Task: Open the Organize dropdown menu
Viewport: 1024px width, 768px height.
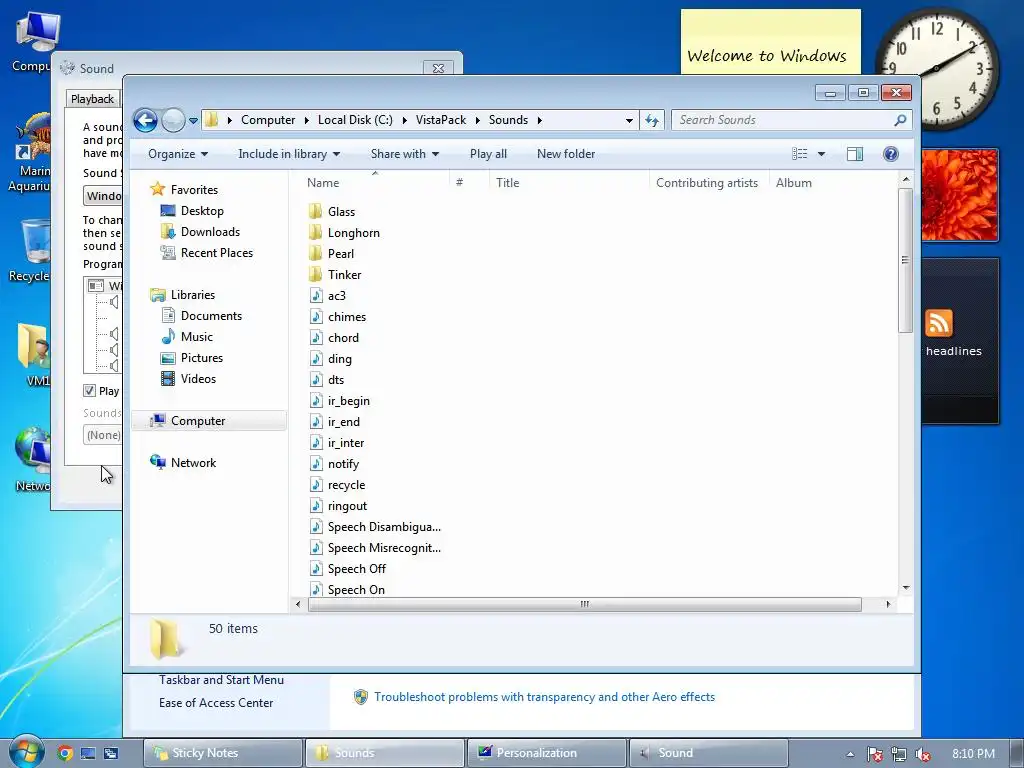Action: (x=178, y=154)
